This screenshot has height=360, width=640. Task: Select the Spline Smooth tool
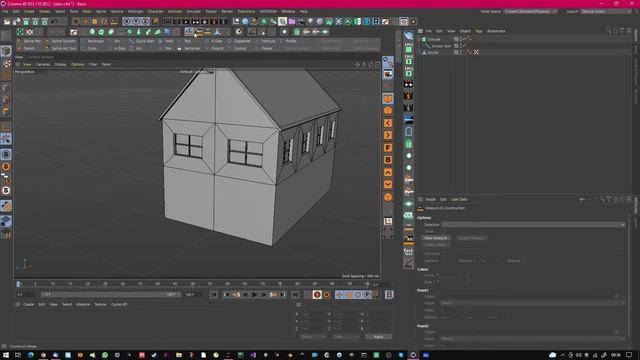point(60,41)
